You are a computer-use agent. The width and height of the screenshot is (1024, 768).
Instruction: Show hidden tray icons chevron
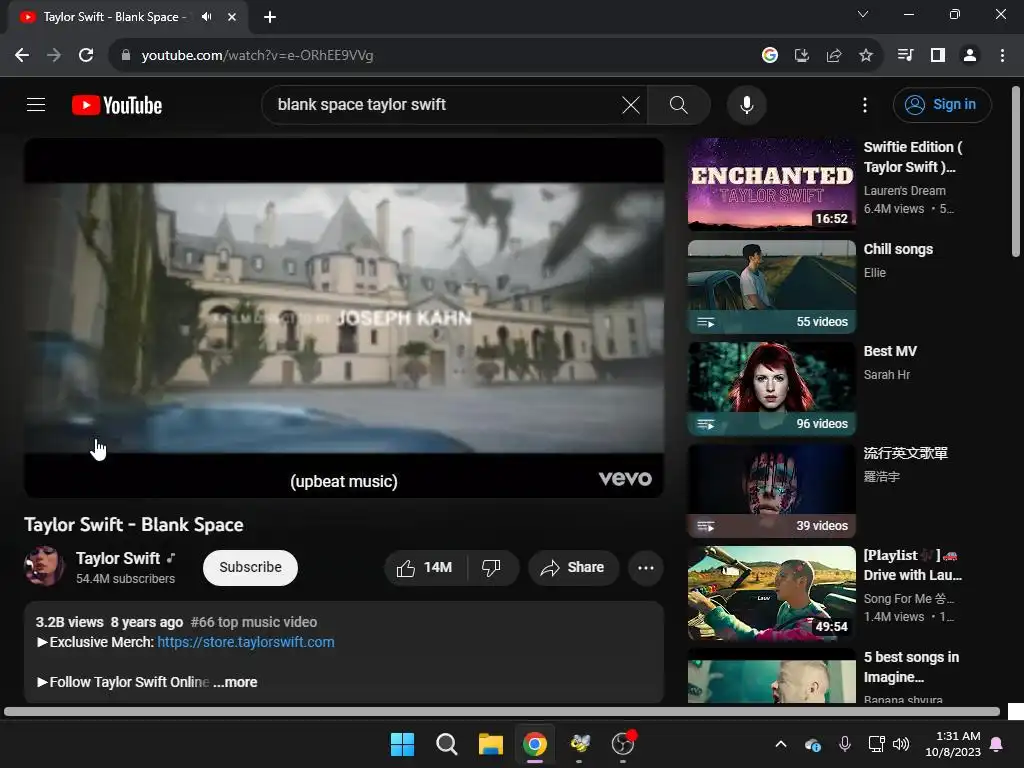coord(781,744)
